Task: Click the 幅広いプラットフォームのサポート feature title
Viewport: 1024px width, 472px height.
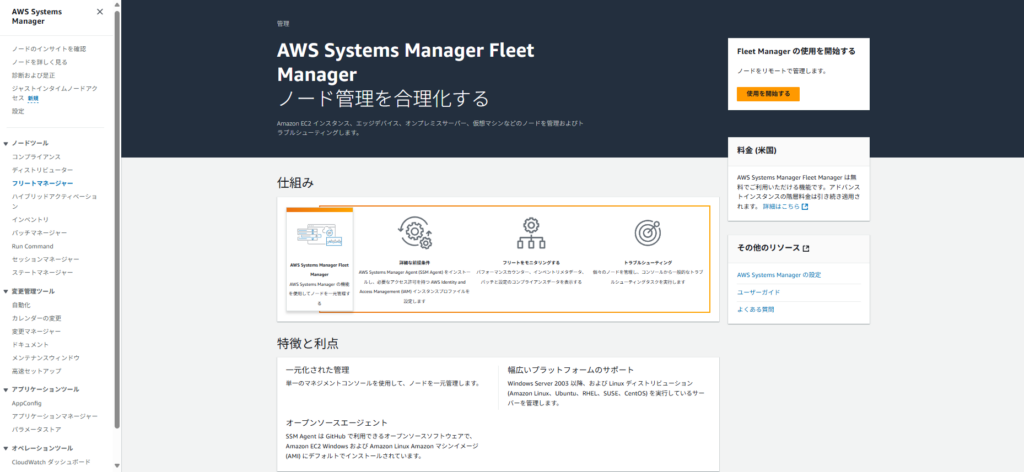Action: (571, 370)
